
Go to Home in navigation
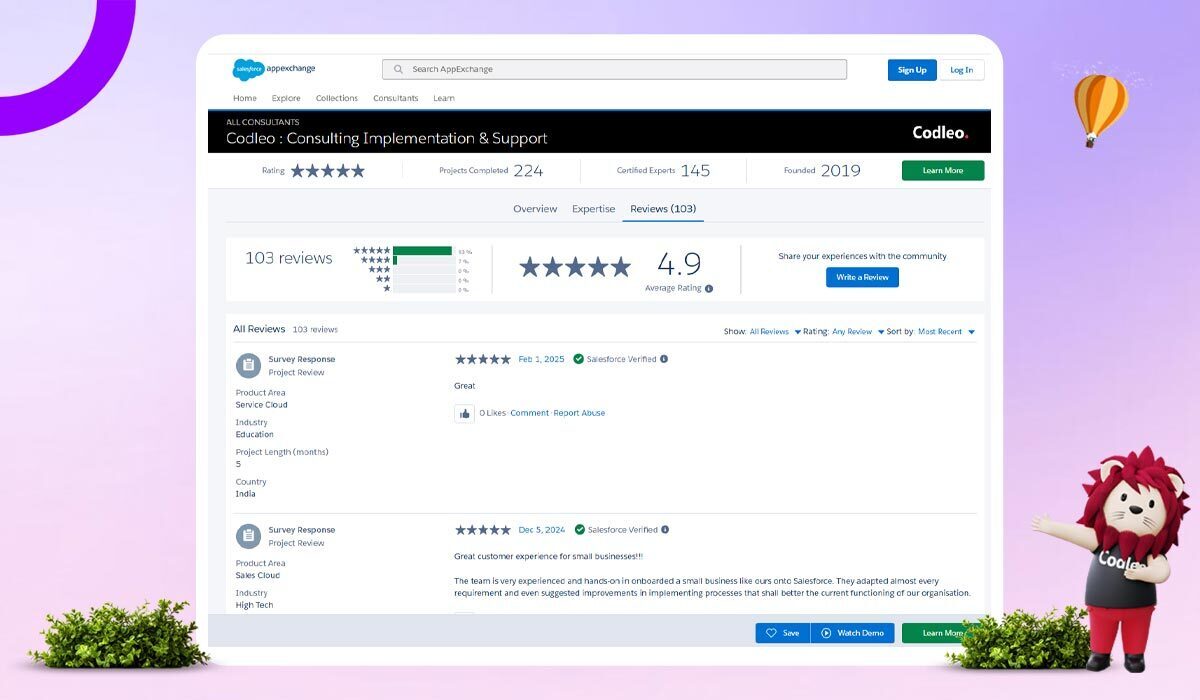(245, 98)
